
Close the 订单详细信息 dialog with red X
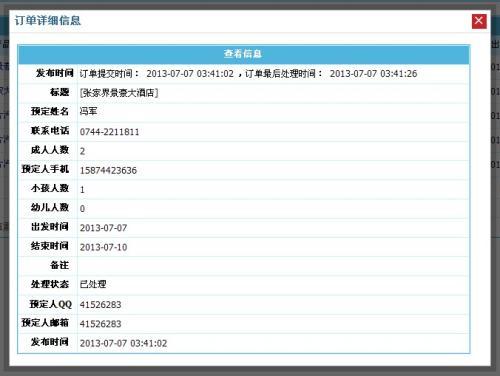[479, 21]
